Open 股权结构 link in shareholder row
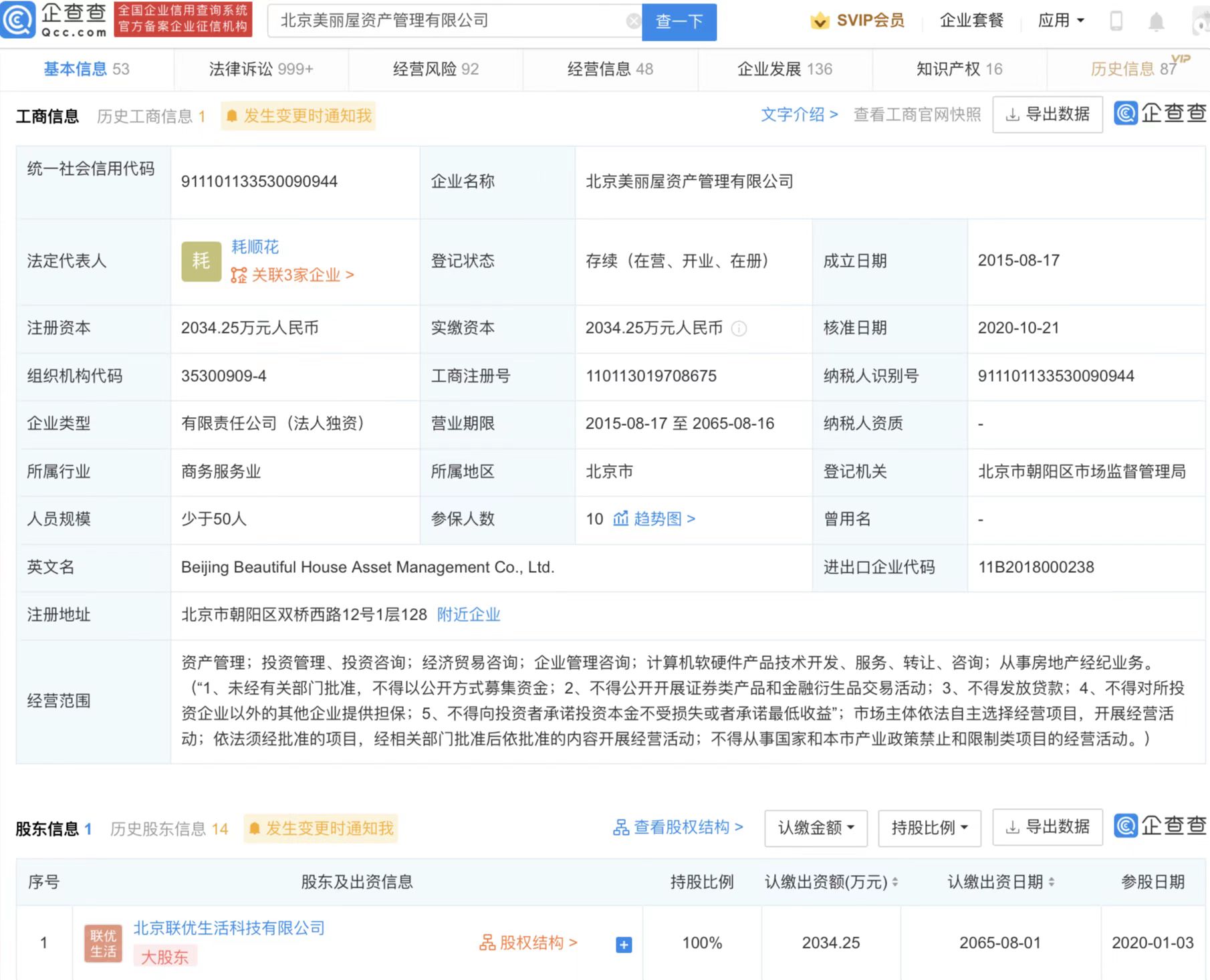 coord(528,943)
